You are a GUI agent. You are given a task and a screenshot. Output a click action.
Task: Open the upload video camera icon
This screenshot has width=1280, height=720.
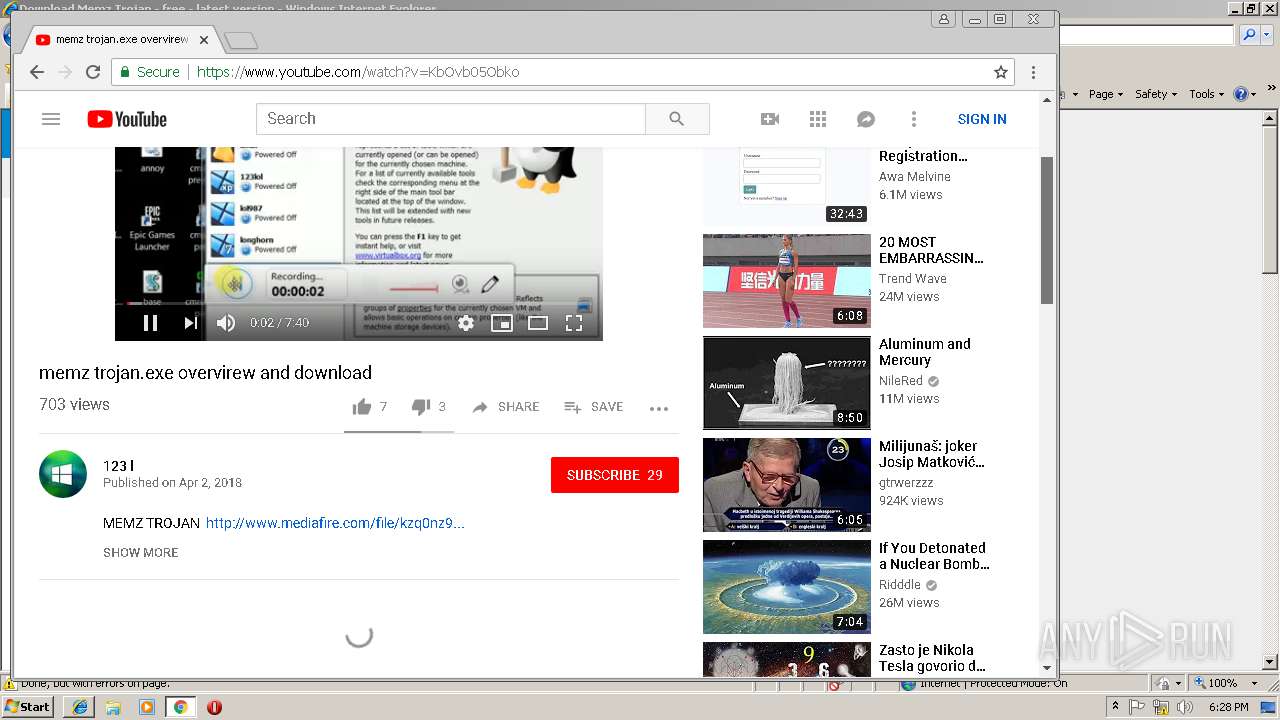(770, 119)
